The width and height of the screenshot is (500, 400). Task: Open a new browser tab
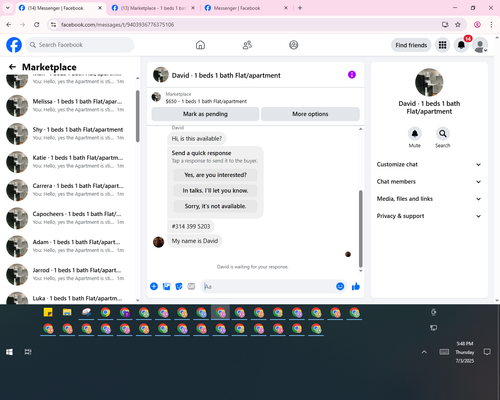(300, 8)
